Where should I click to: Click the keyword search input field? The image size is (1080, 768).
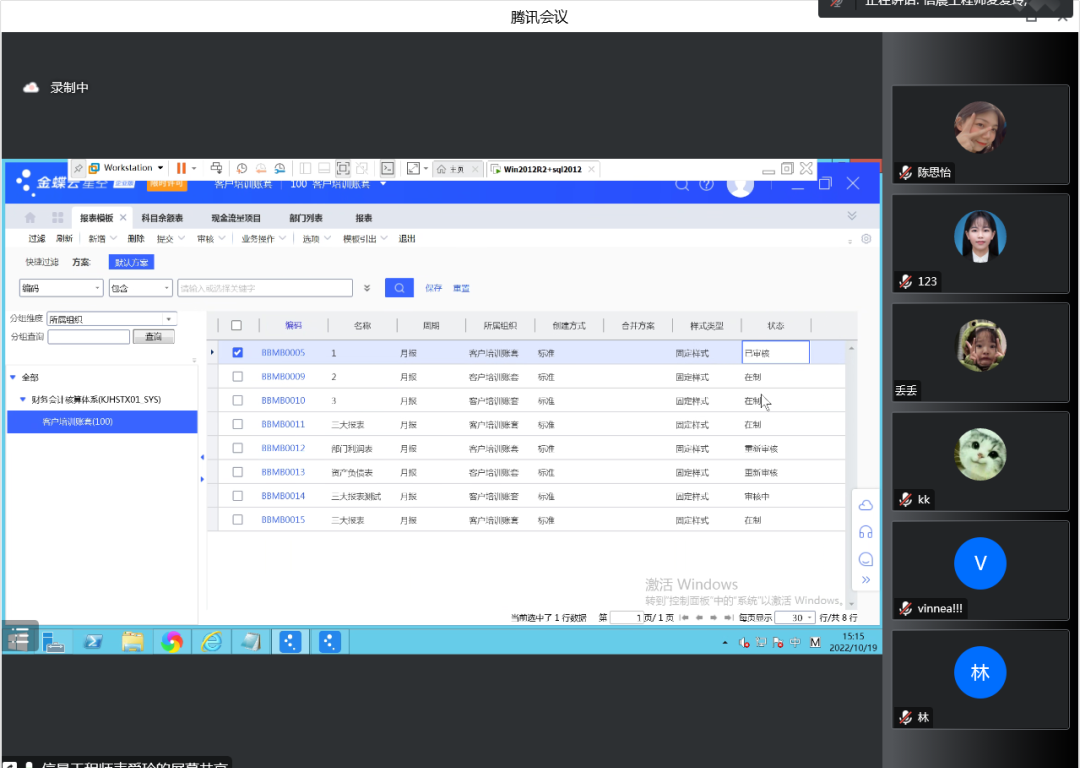click(265, 288)
